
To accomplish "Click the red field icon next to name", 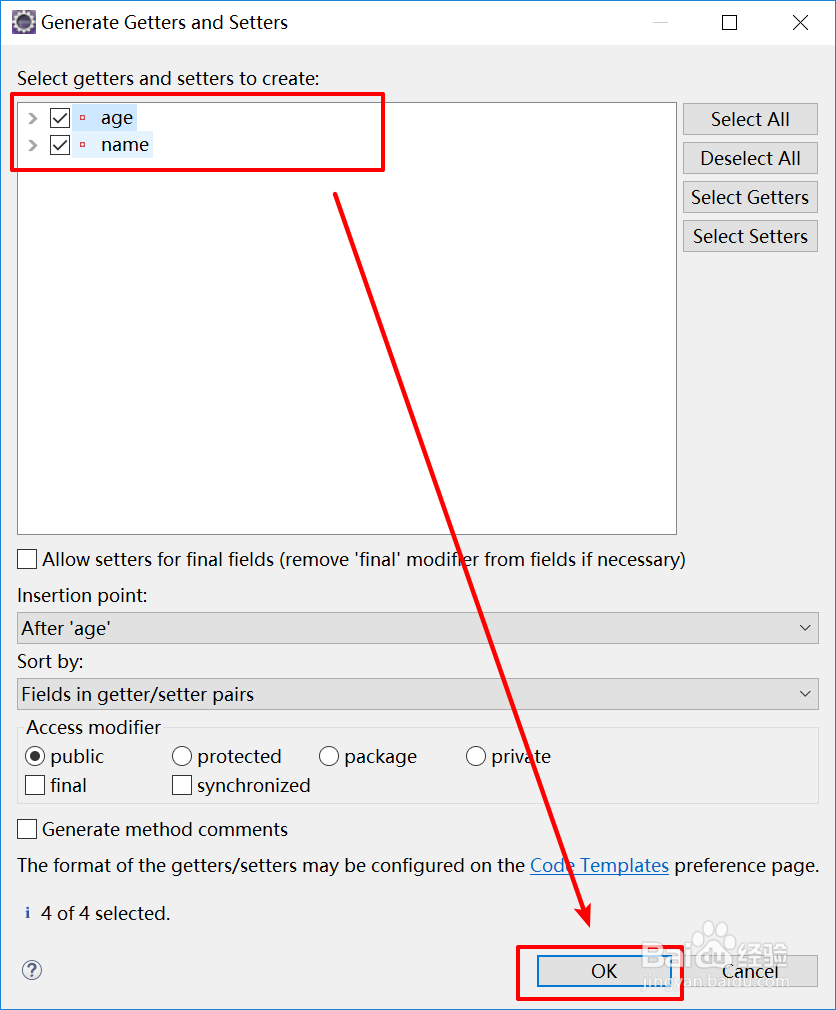I will pyautogui.click(x=82, y=145).
